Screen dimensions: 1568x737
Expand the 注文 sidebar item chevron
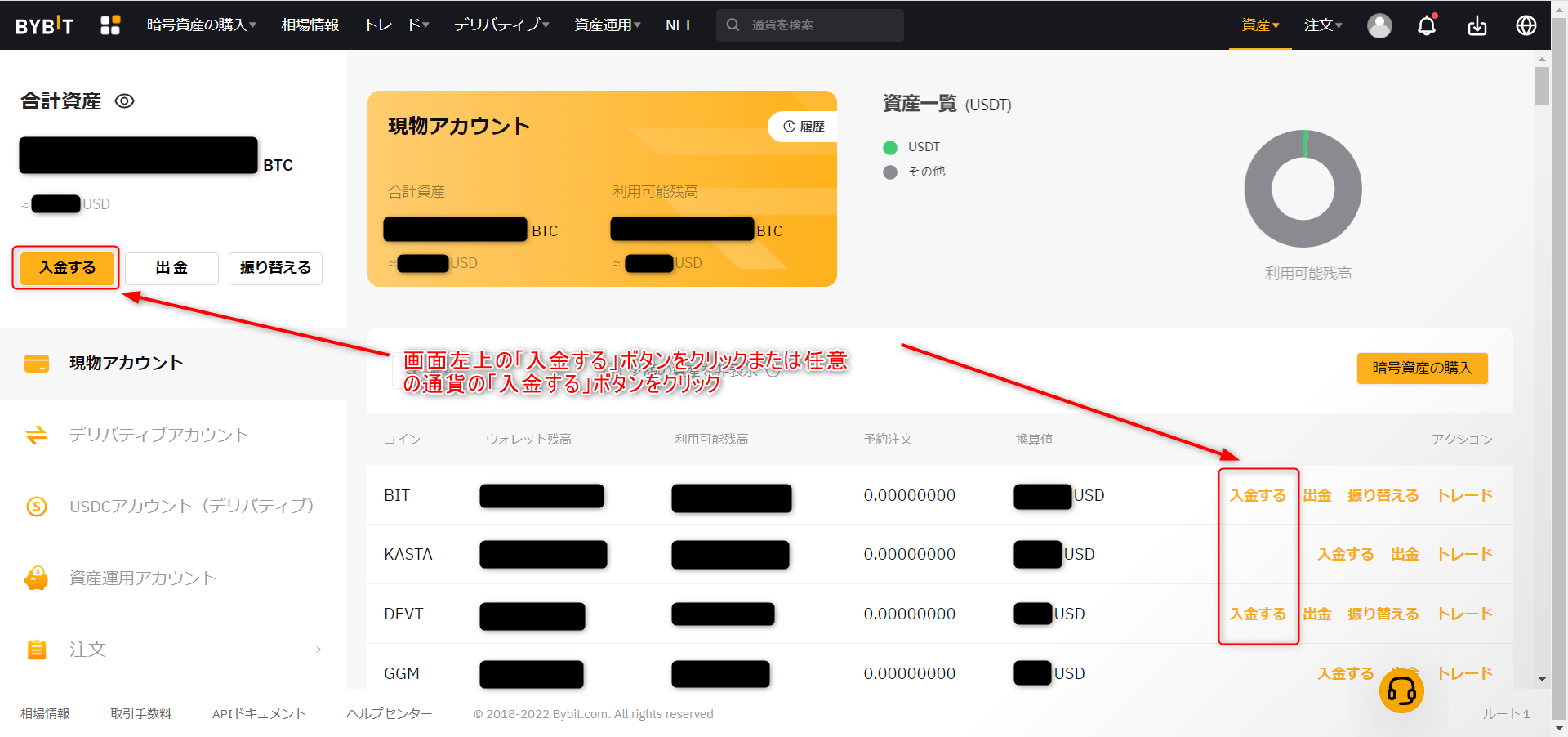[318, 650]
